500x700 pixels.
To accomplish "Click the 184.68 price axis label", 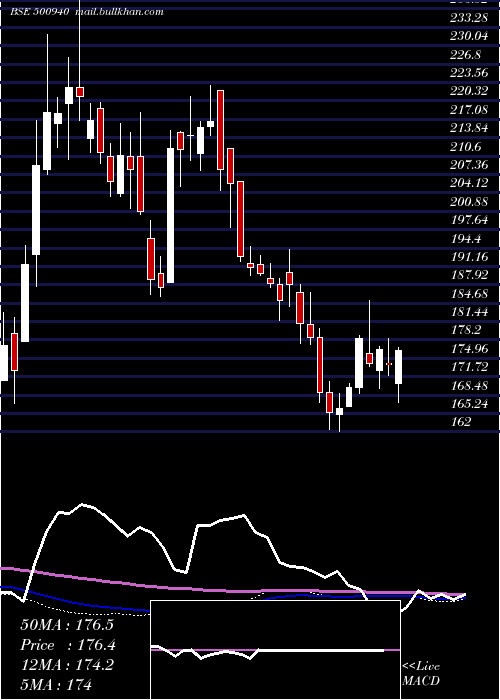I will pos(468,294).
